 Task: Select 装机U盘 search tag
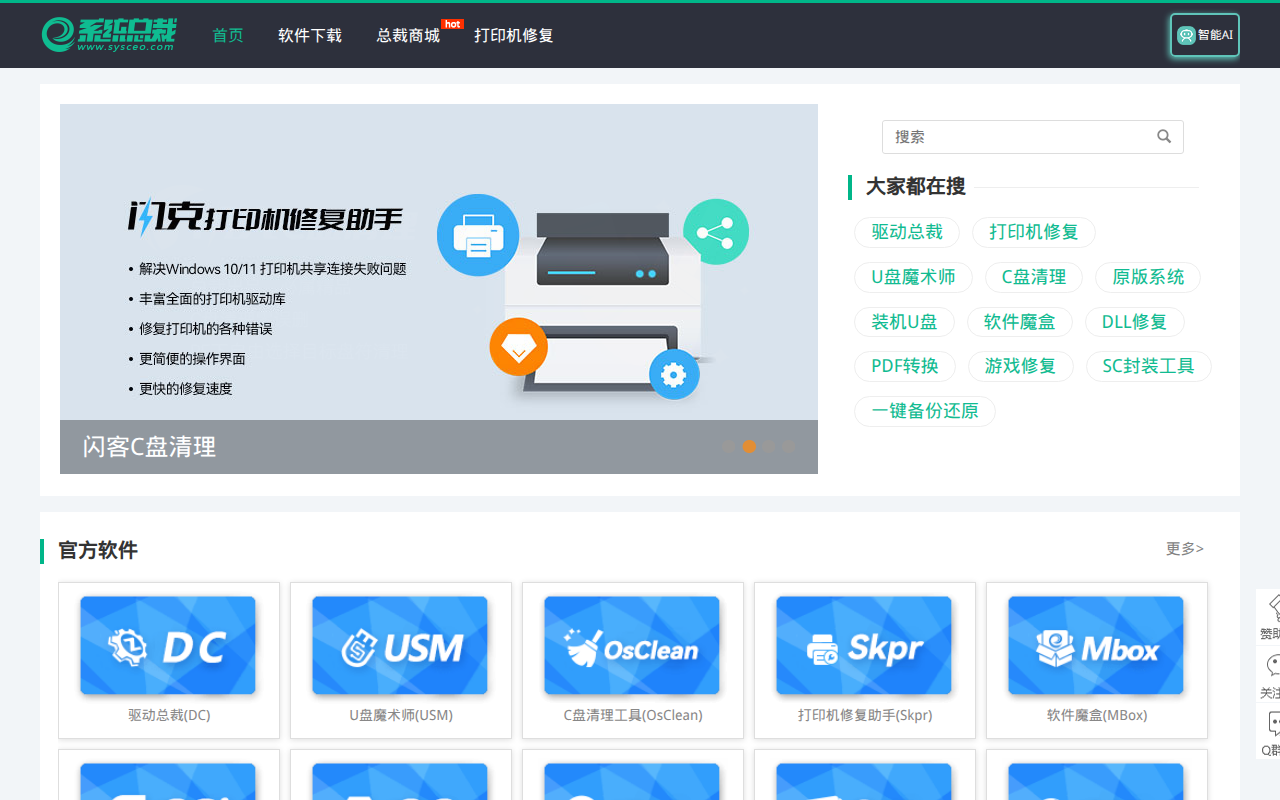click(x=904, y=322)
